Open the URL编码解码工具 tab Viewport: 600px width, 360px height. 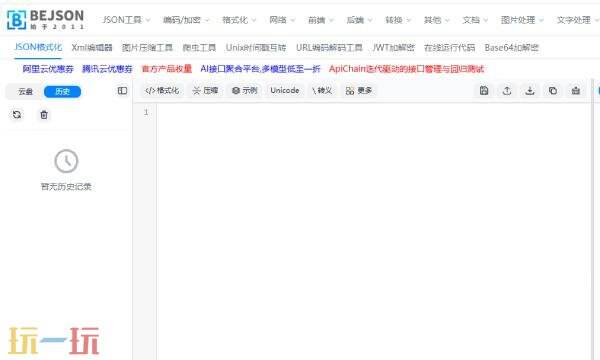[329, 47]
